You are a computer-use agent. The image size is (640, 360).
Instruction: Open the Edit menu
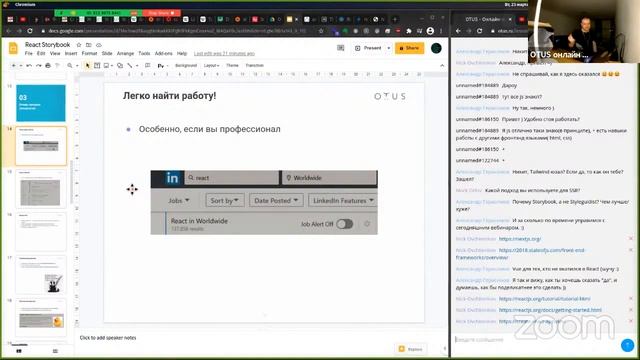[x=41, y=53]
